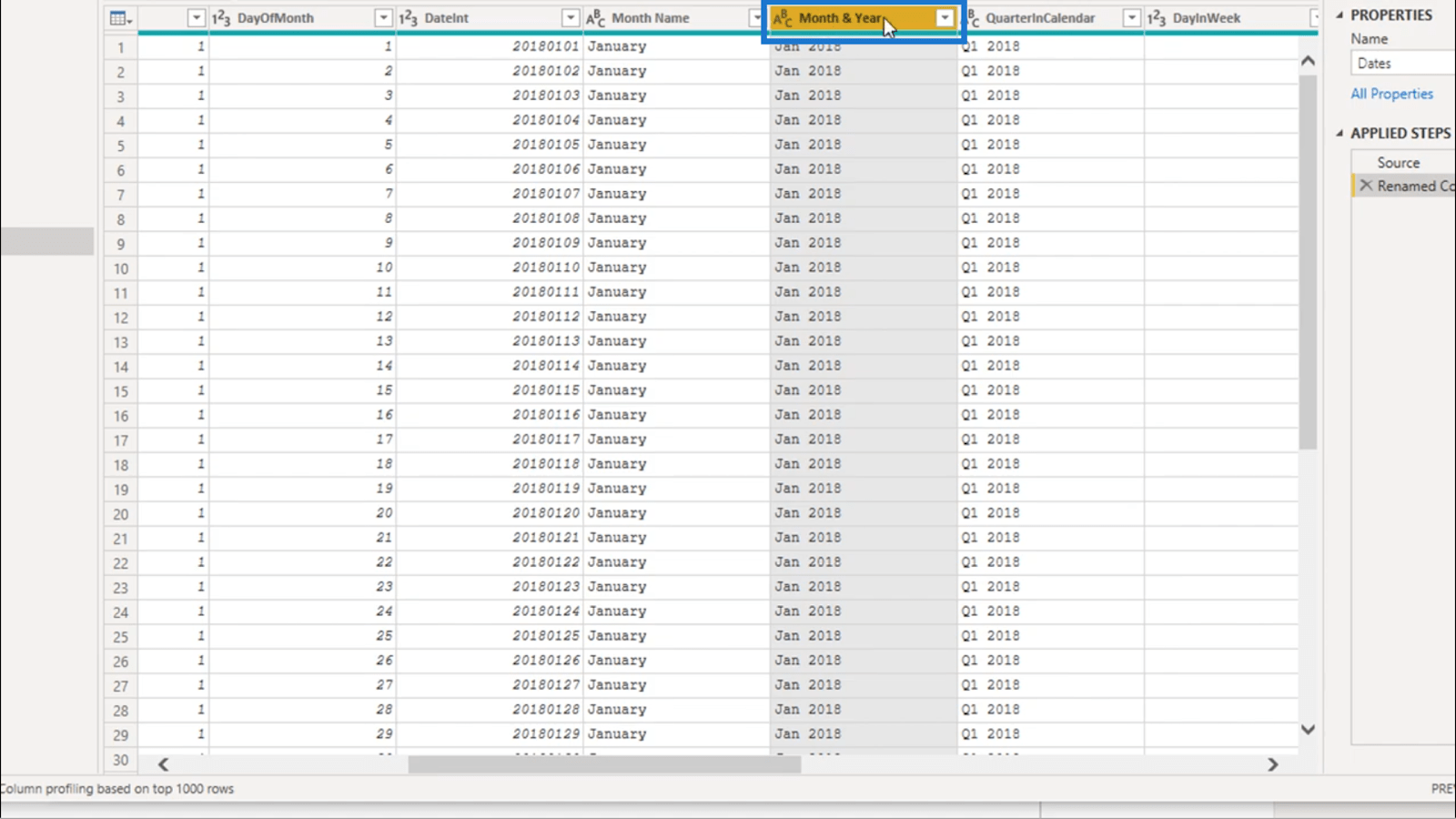Click the DateInt cell 20180120
The image size is (1456, 819).
[x=490, y=512]
